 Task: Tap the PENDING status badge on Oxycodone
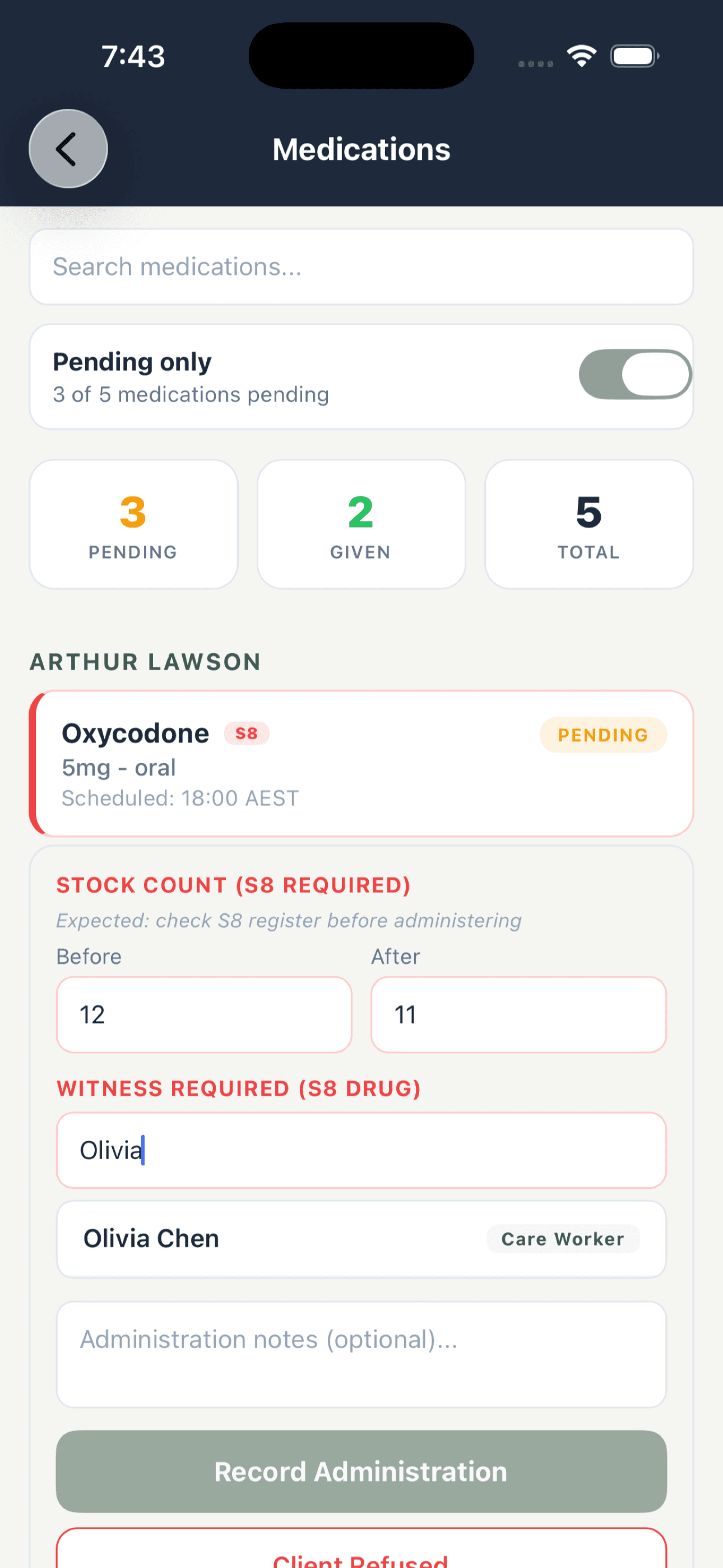[602, 735]
